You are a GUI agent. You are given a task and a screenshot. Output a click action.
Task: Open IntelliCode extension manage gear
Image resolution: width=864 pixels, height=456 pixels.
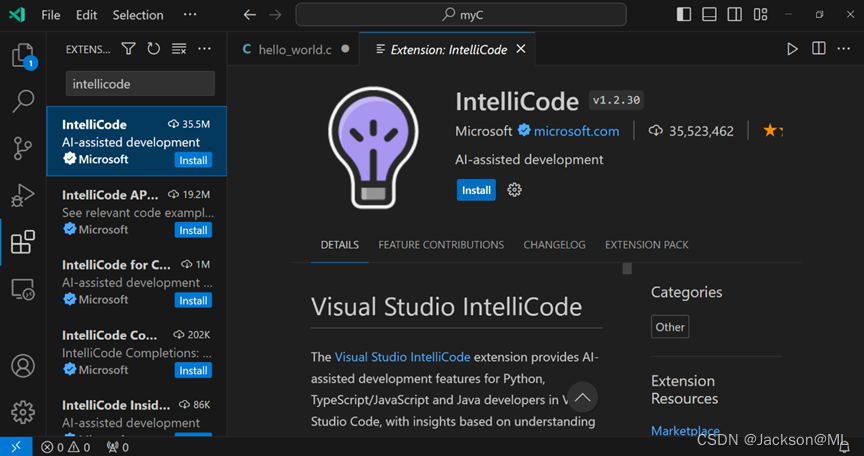pos(514,190)
